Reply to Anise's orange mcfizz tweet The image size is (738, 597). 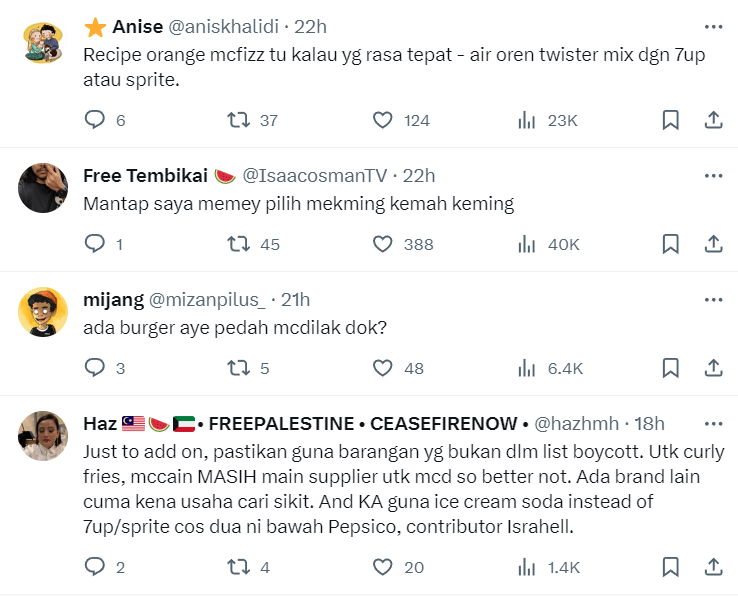[95, 120]
